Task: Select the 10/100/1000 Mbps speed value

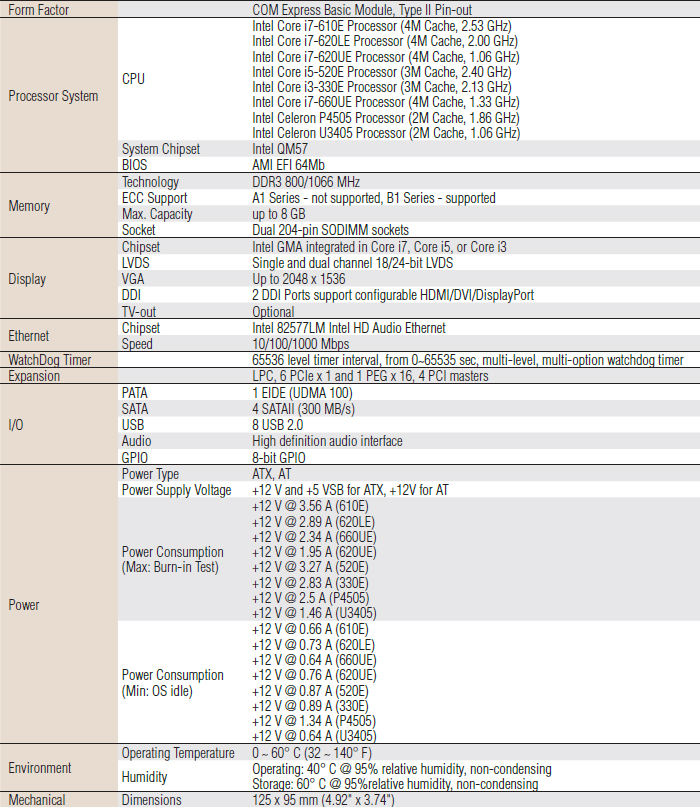Action: [300, 344]
